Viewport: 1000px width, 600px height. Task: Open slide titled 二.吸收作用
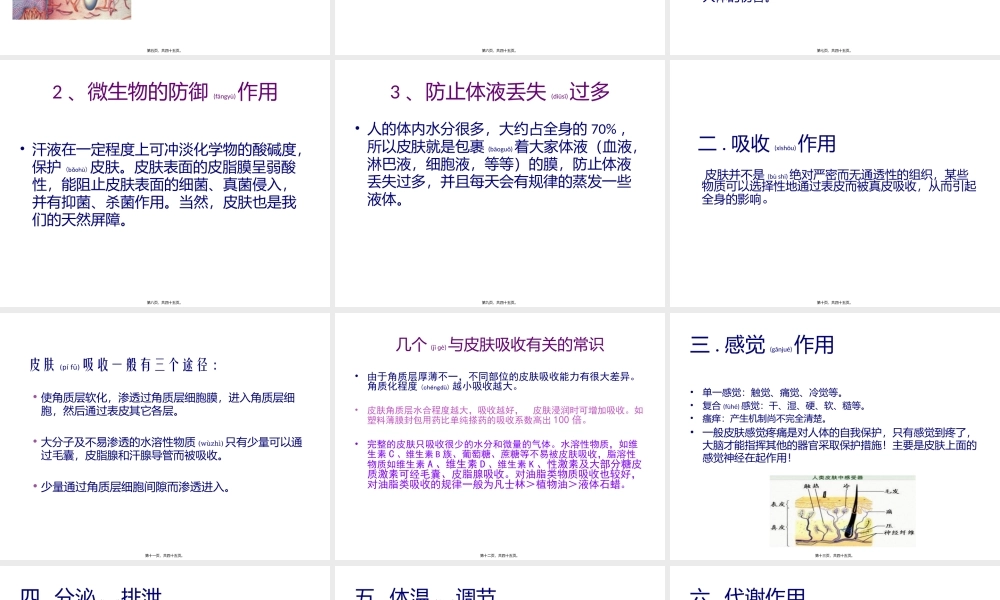coord(831,183)
